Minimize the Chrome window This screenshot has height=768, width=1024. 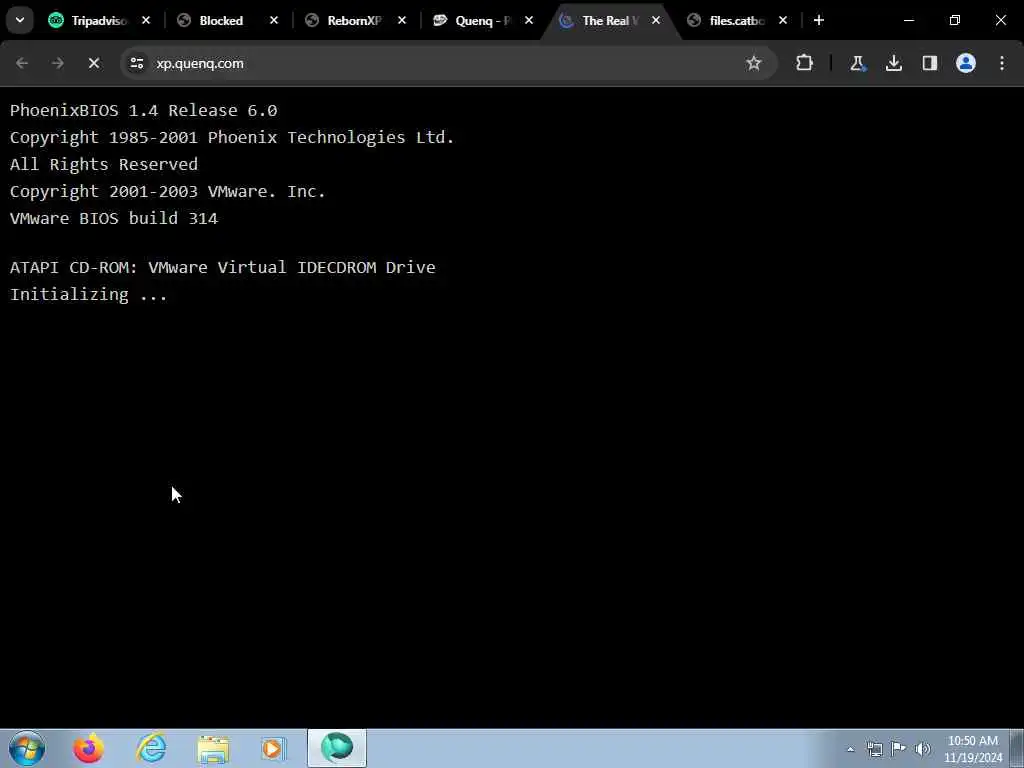pyautogui.click(x=908, y=20)
